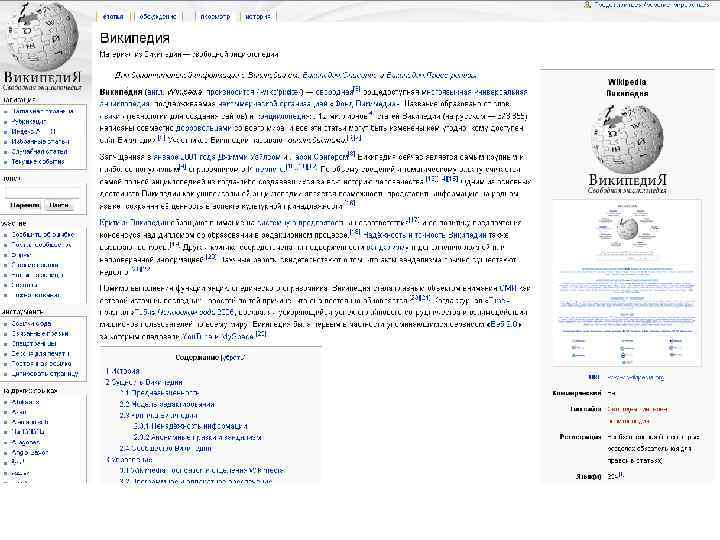Switch to the статья tab
Viewport: 720px width, 540px height.
point(113,17)
